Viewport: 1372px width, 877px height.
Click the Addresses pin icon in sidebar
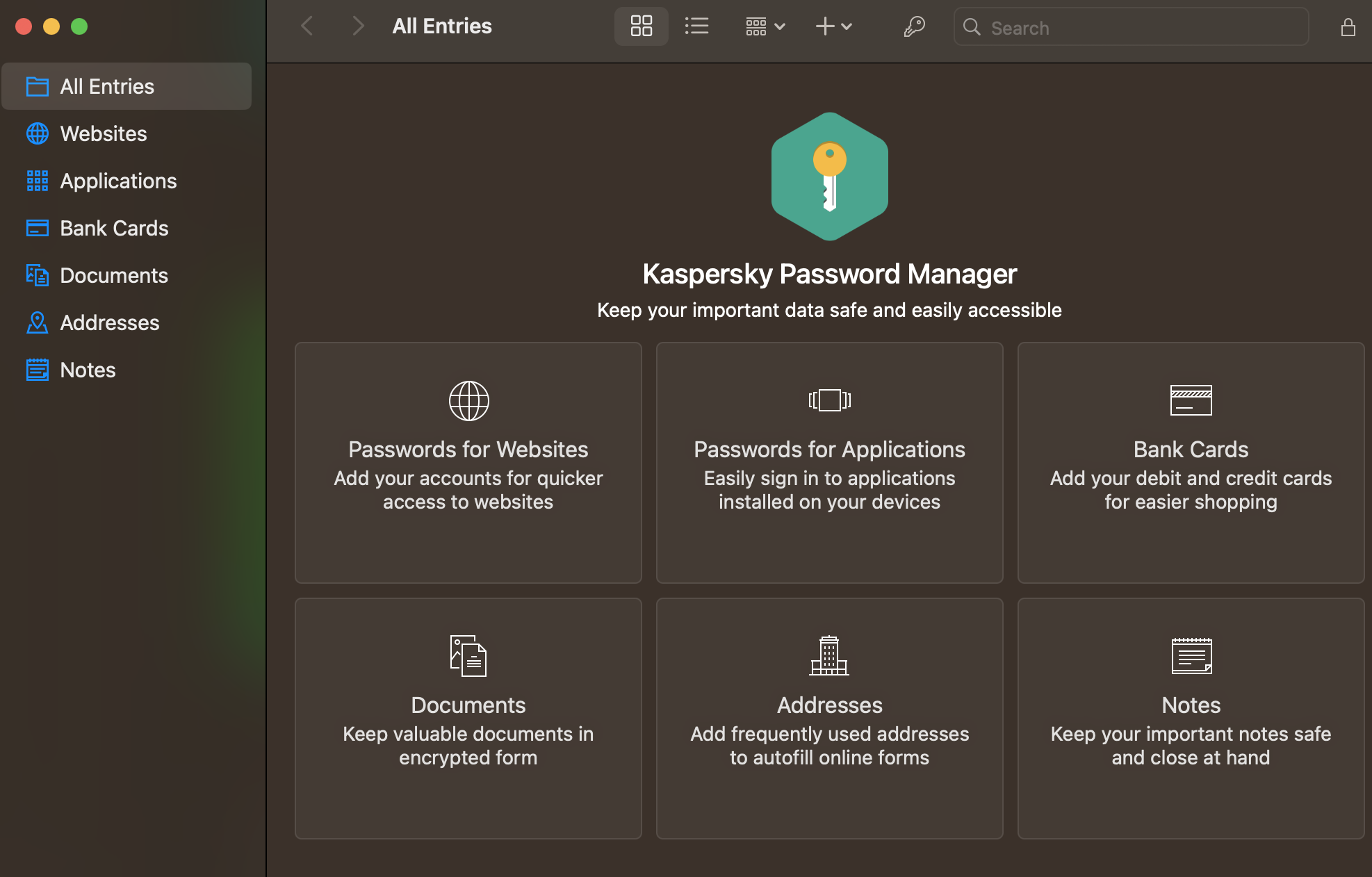[x=38, y=322]
